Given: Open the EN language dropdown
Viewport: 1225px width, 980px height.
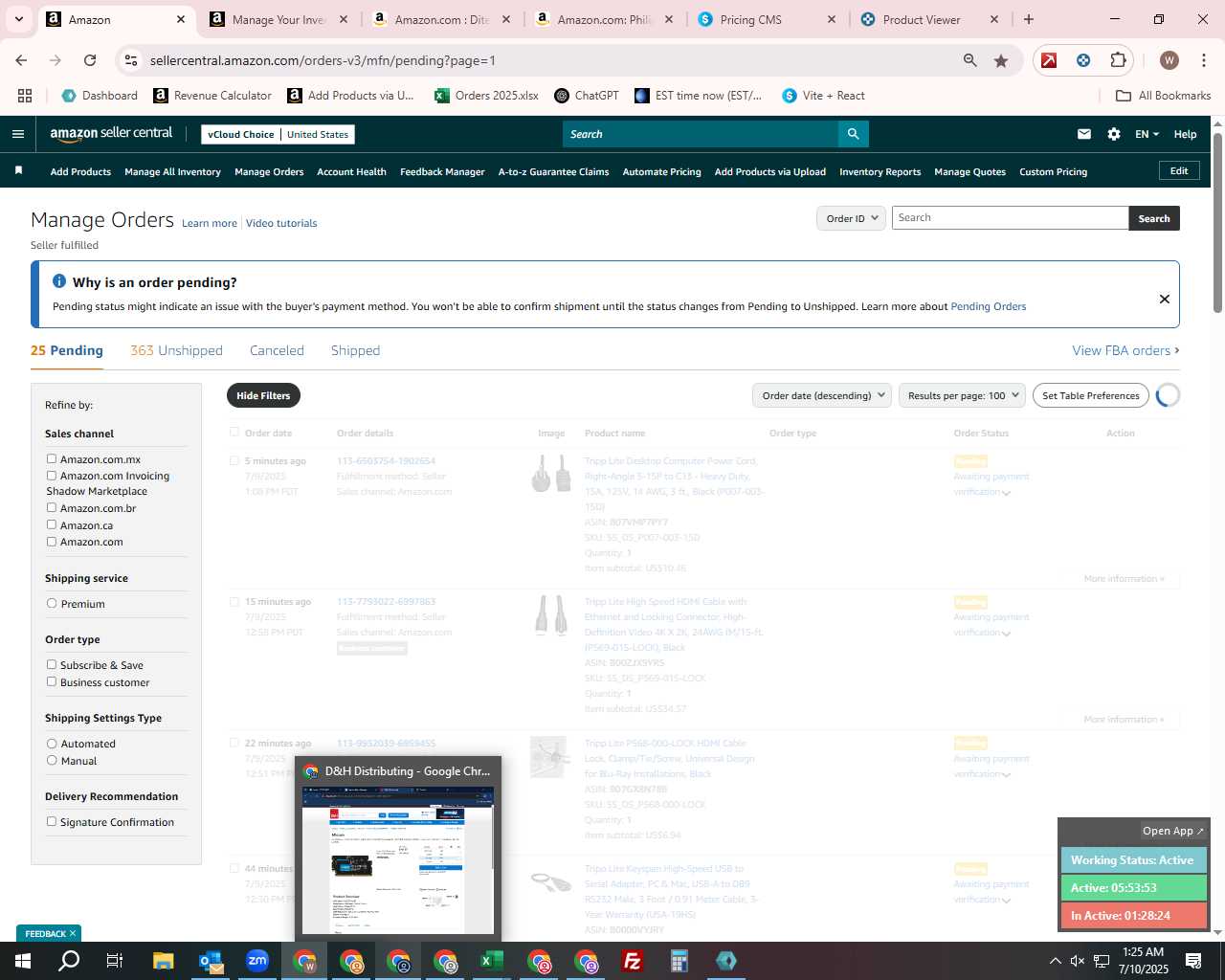Looking at the screenshot, I should 1147,134.
